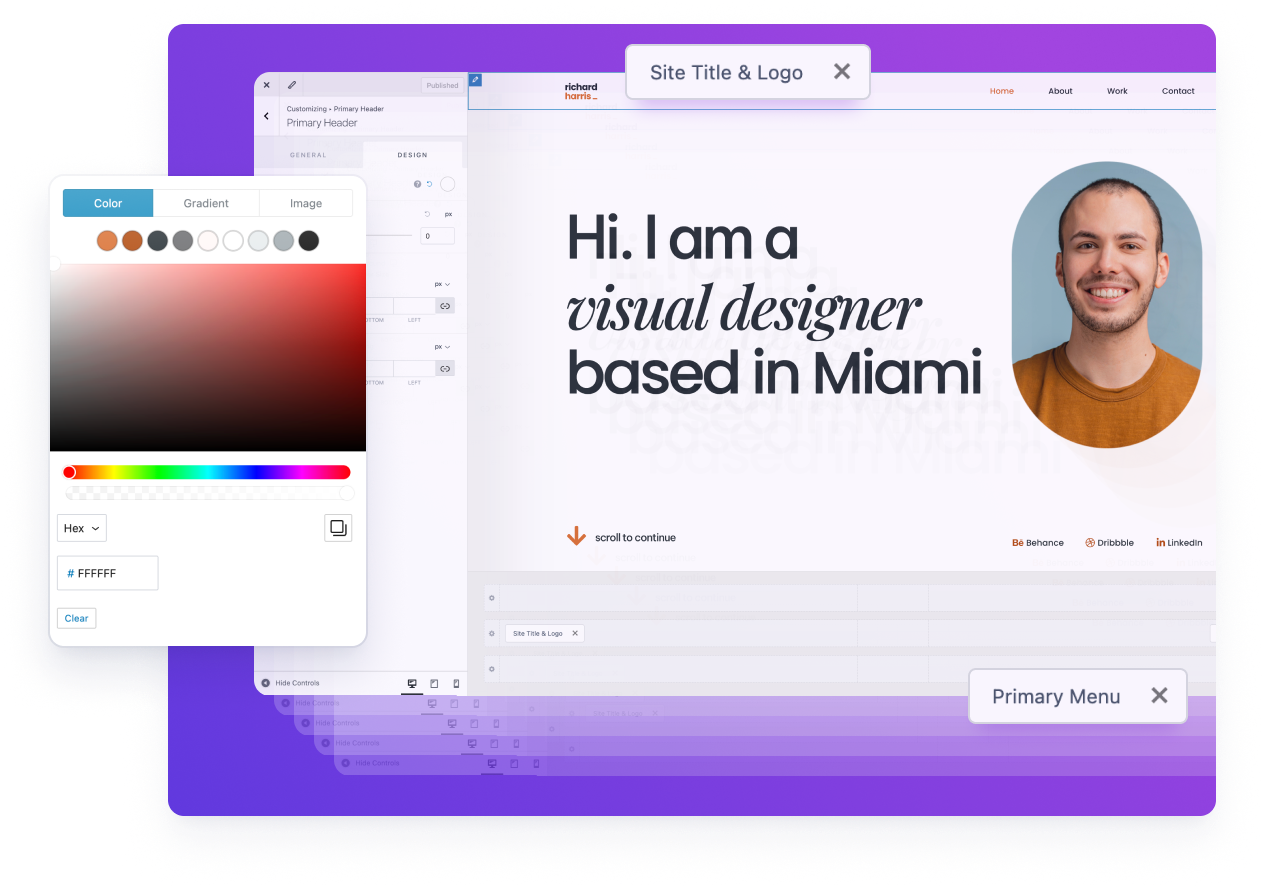1264x888 pixels.
Task: Select the Gradient tab in color picker
Action: tap(206, 203)
